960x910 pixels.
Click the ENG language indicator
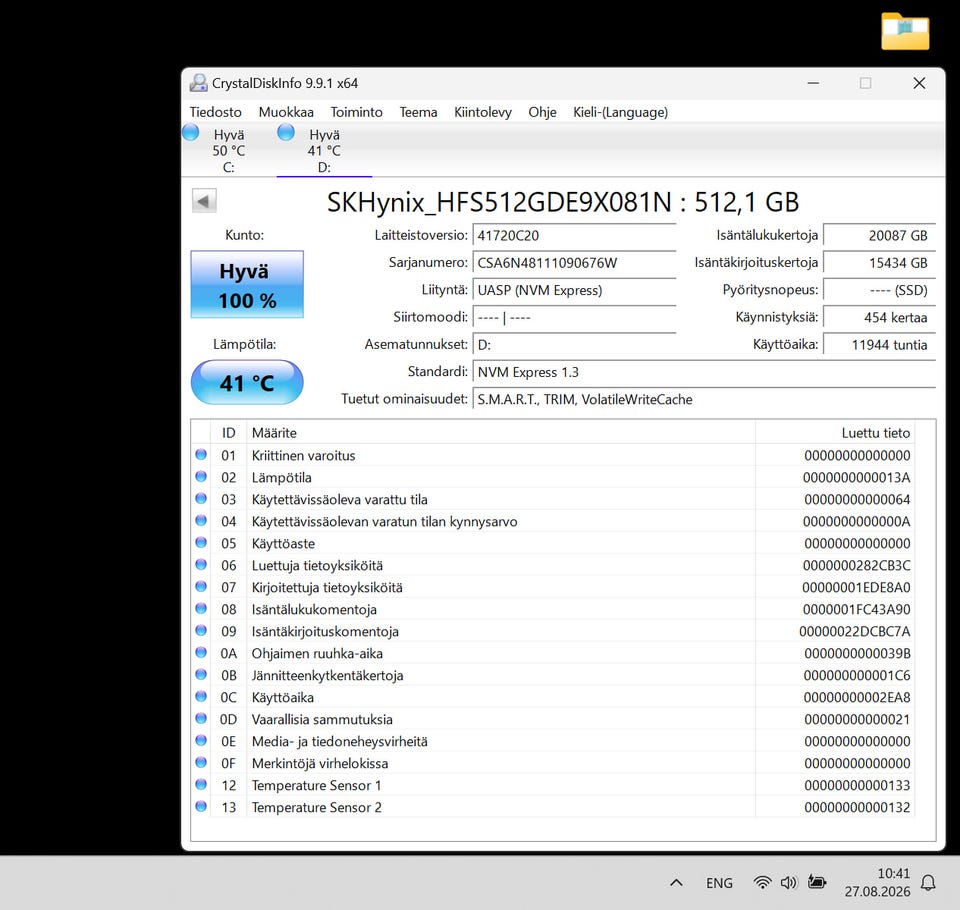pyautogui.click(x=719, y=883)
